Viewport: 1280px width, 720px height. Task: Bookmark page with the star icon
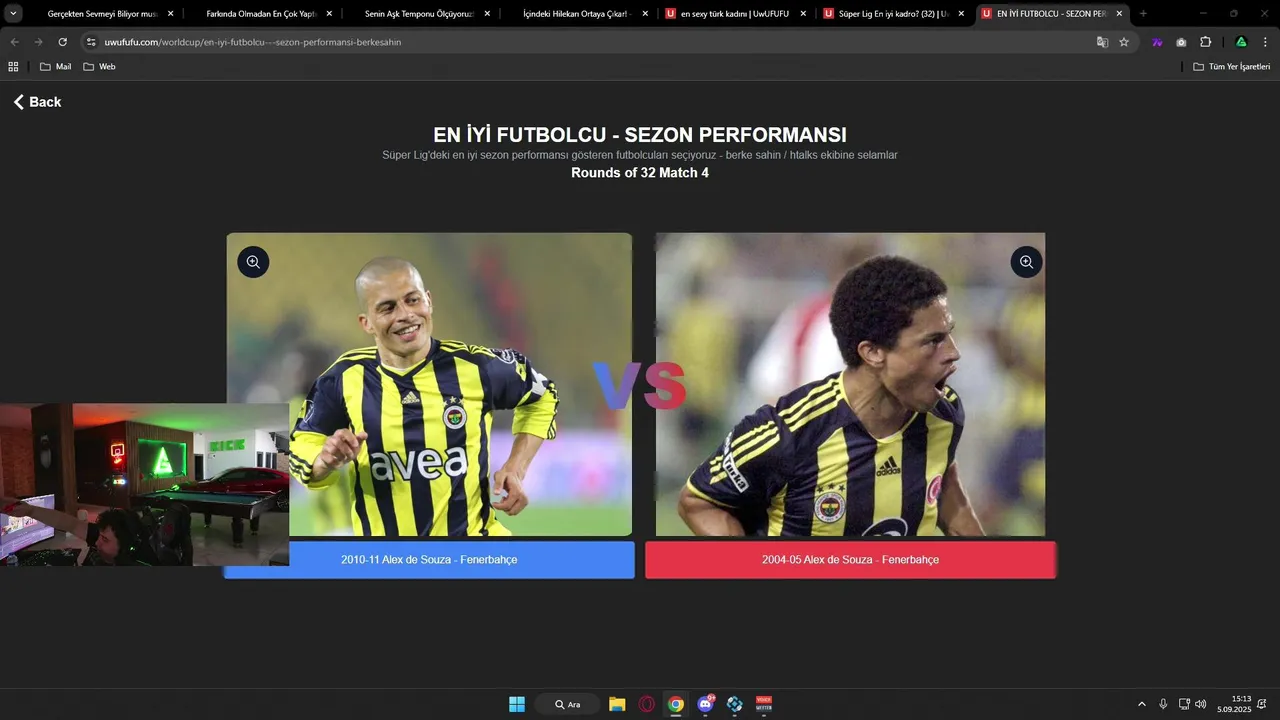click(x=1124, y=42)
